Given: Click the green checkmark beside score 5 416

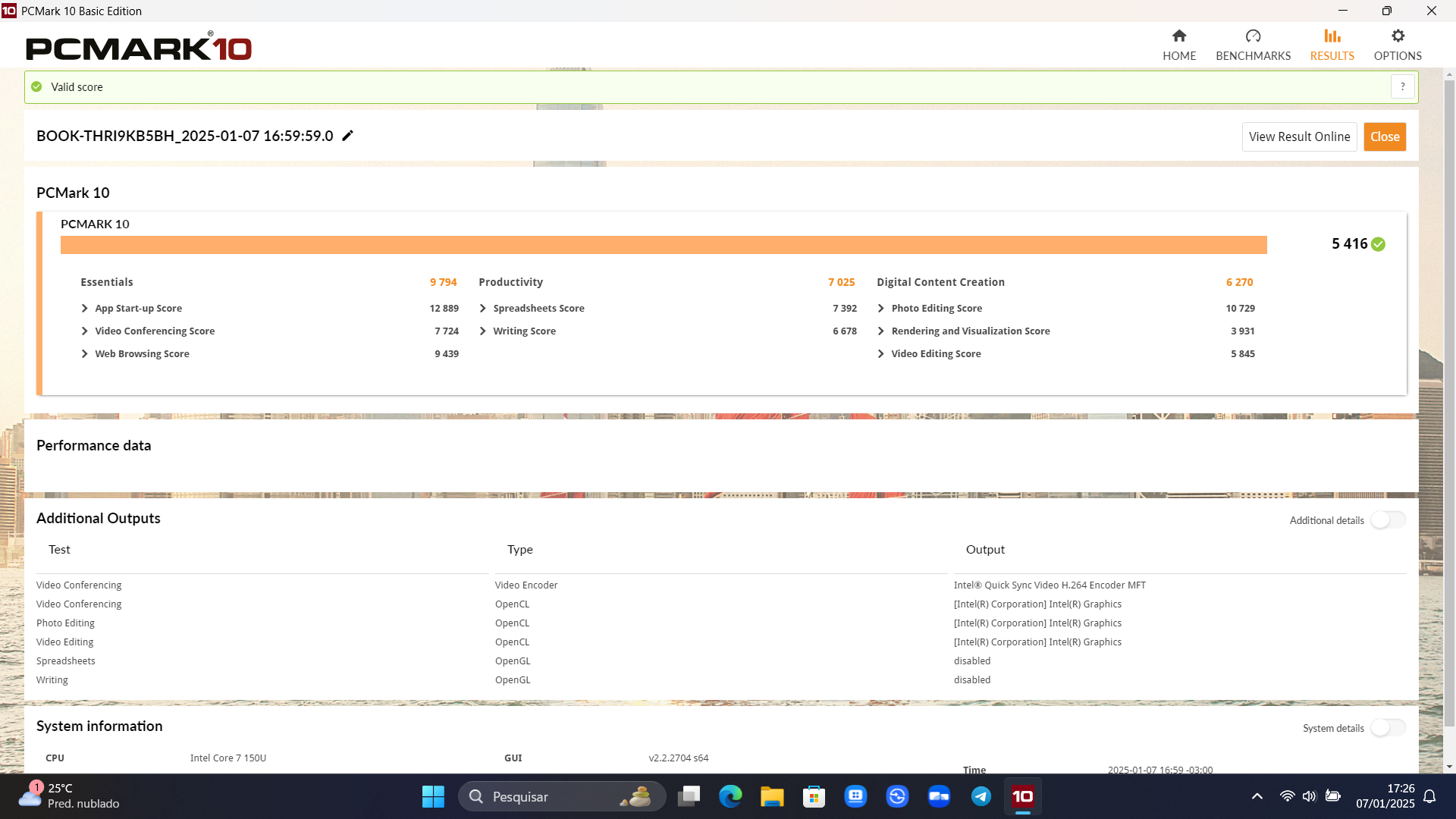Looking at the screenshot, I should [1378, 244].
